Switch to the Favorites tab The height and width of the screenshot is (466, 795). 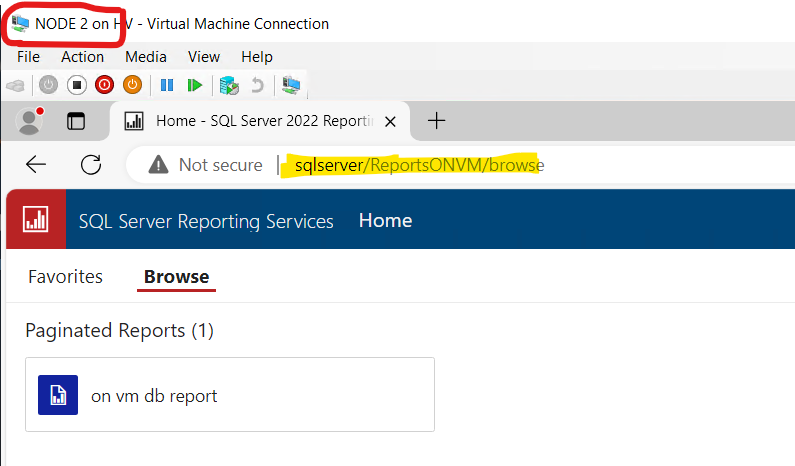click(x=65, y=277)
